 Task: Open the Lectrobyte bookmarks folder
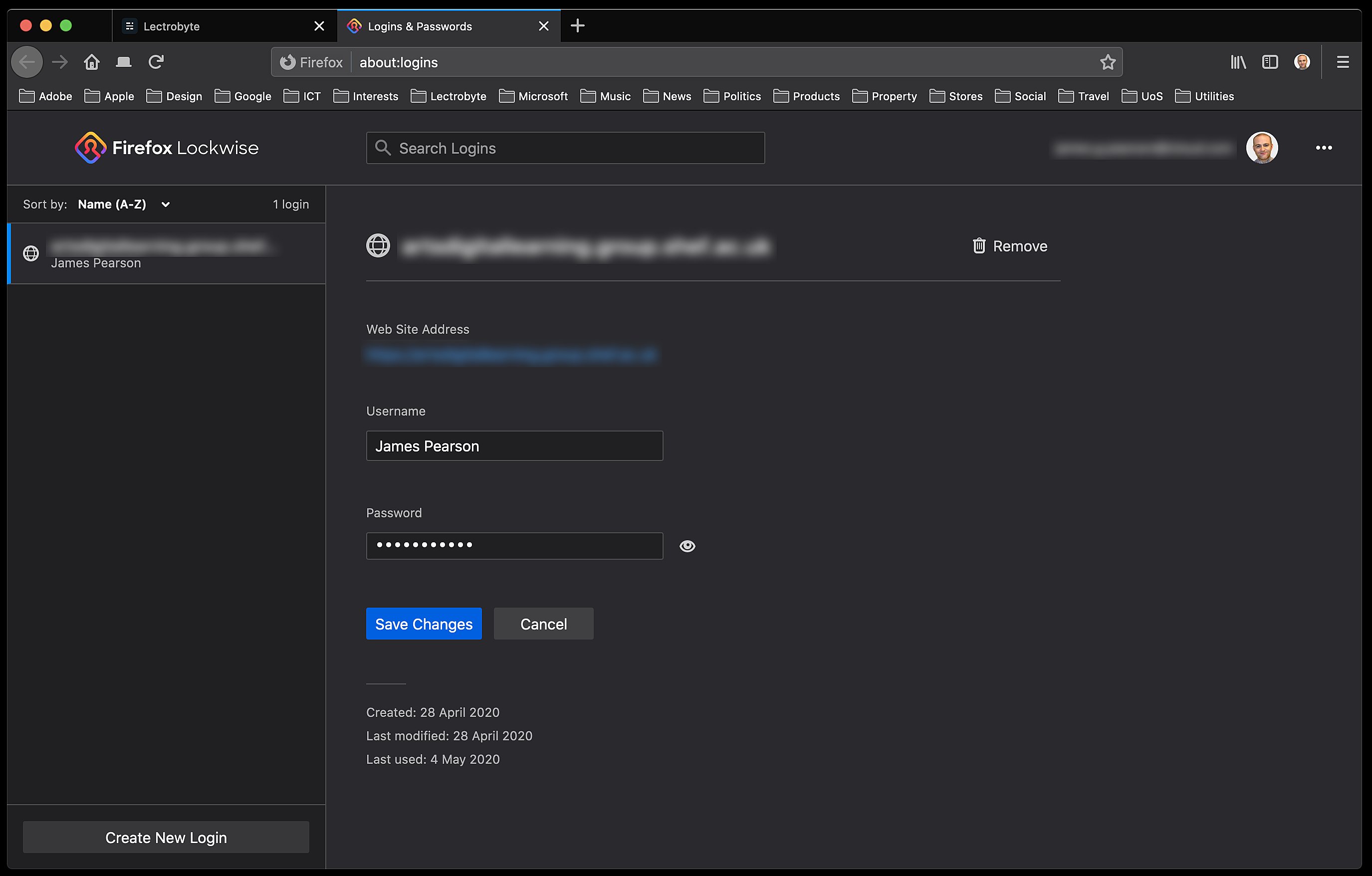pyautogui.click(x=449, y=96)
